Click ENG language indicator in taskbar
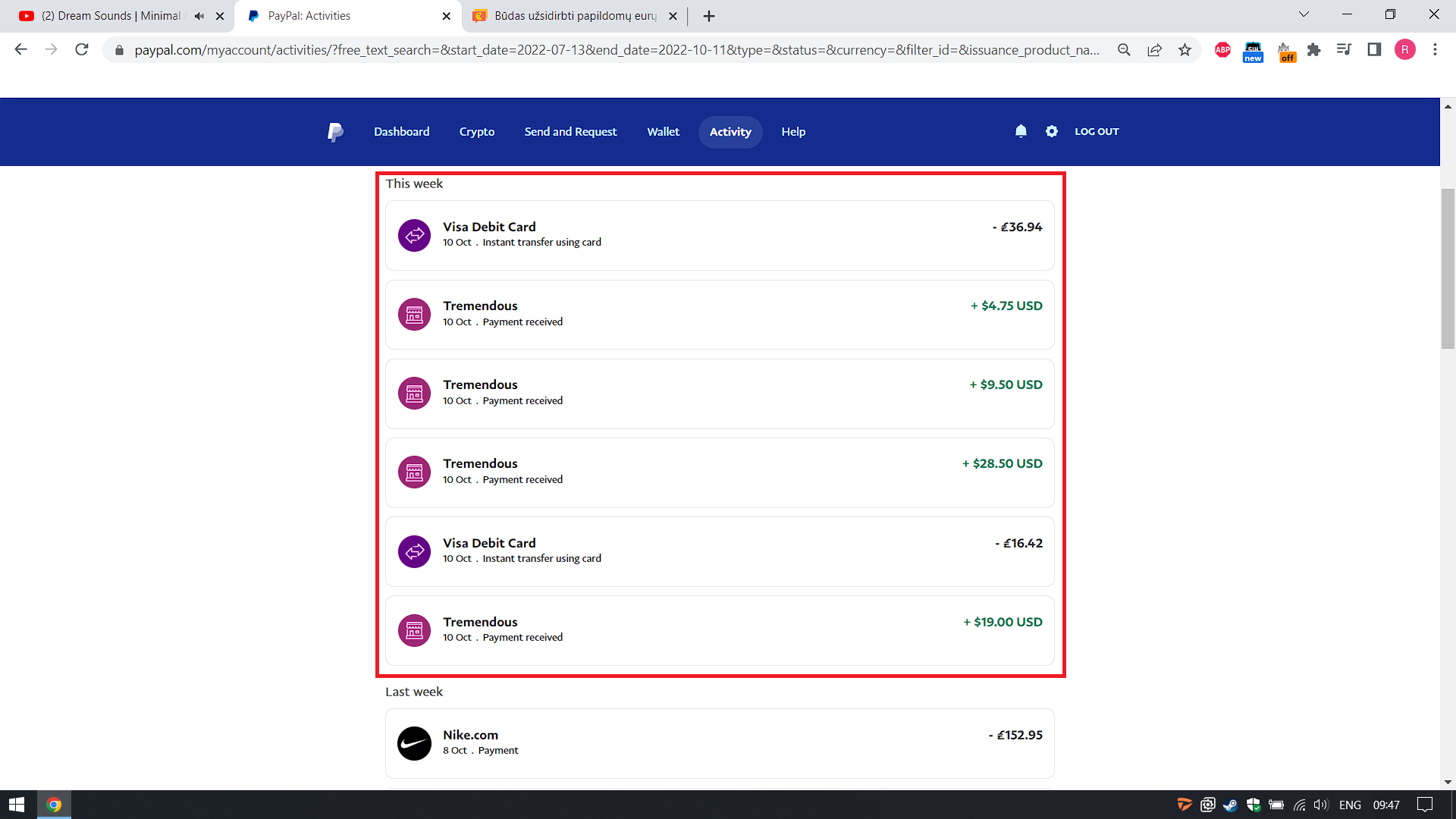1456x819 pixels. pyautogui.click(x=1350, y=805)
